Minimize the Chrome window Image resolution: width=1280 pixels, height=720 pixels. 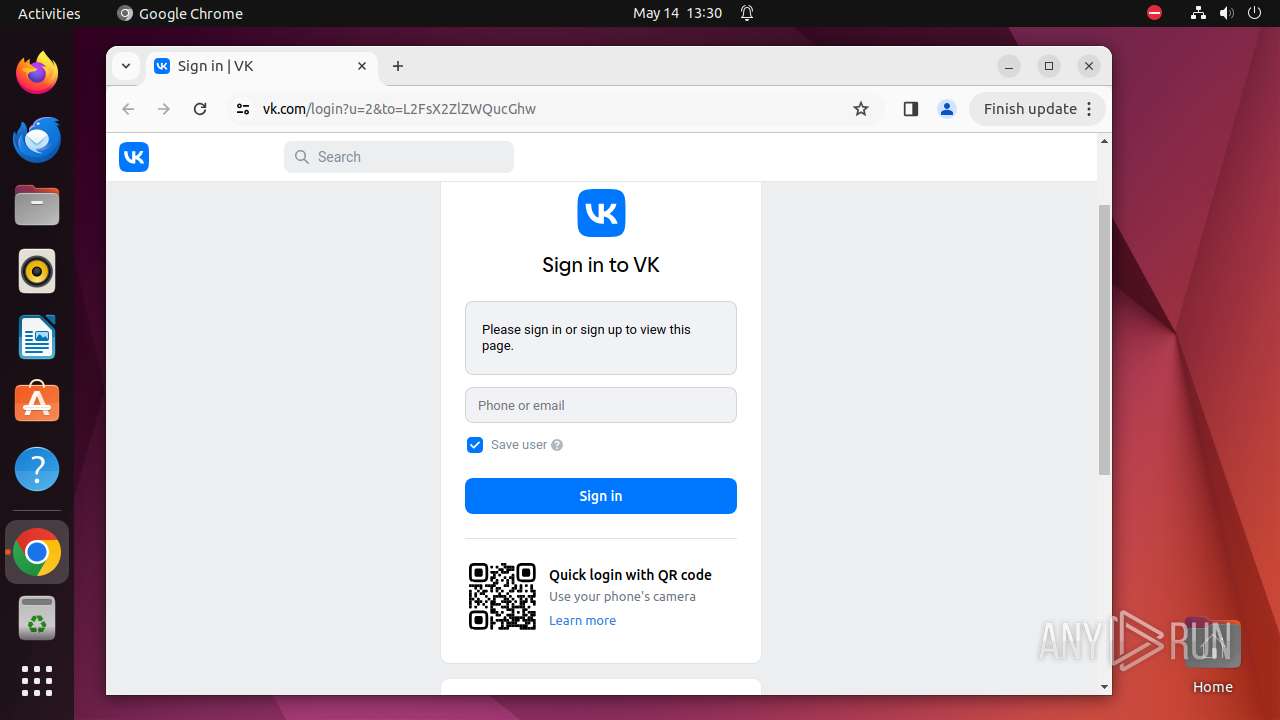[x=1010, y=66]
